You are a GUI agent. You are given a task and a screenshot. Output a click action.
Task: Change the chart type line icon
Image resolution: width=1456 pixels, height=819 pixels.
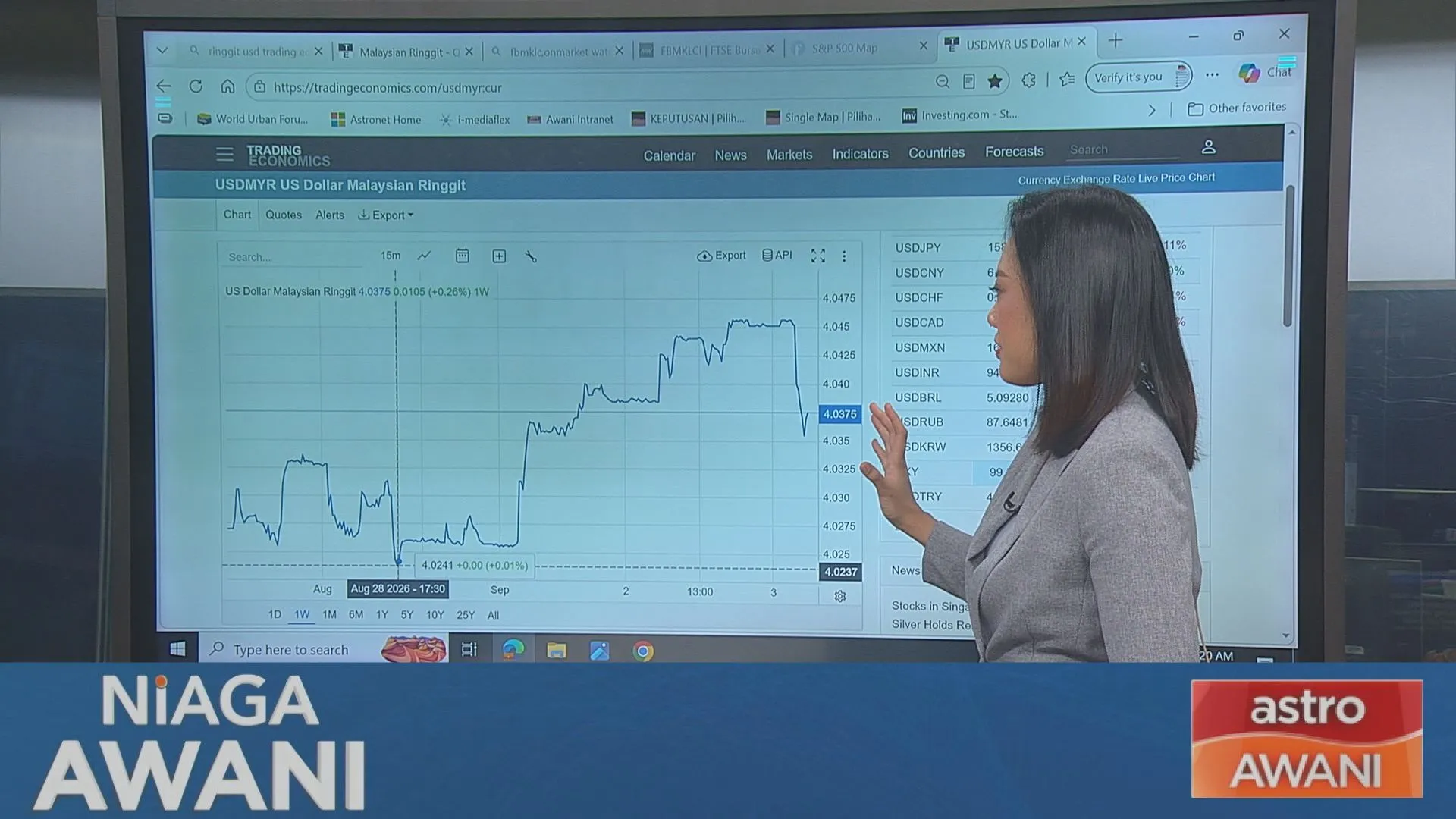[424, 256]
